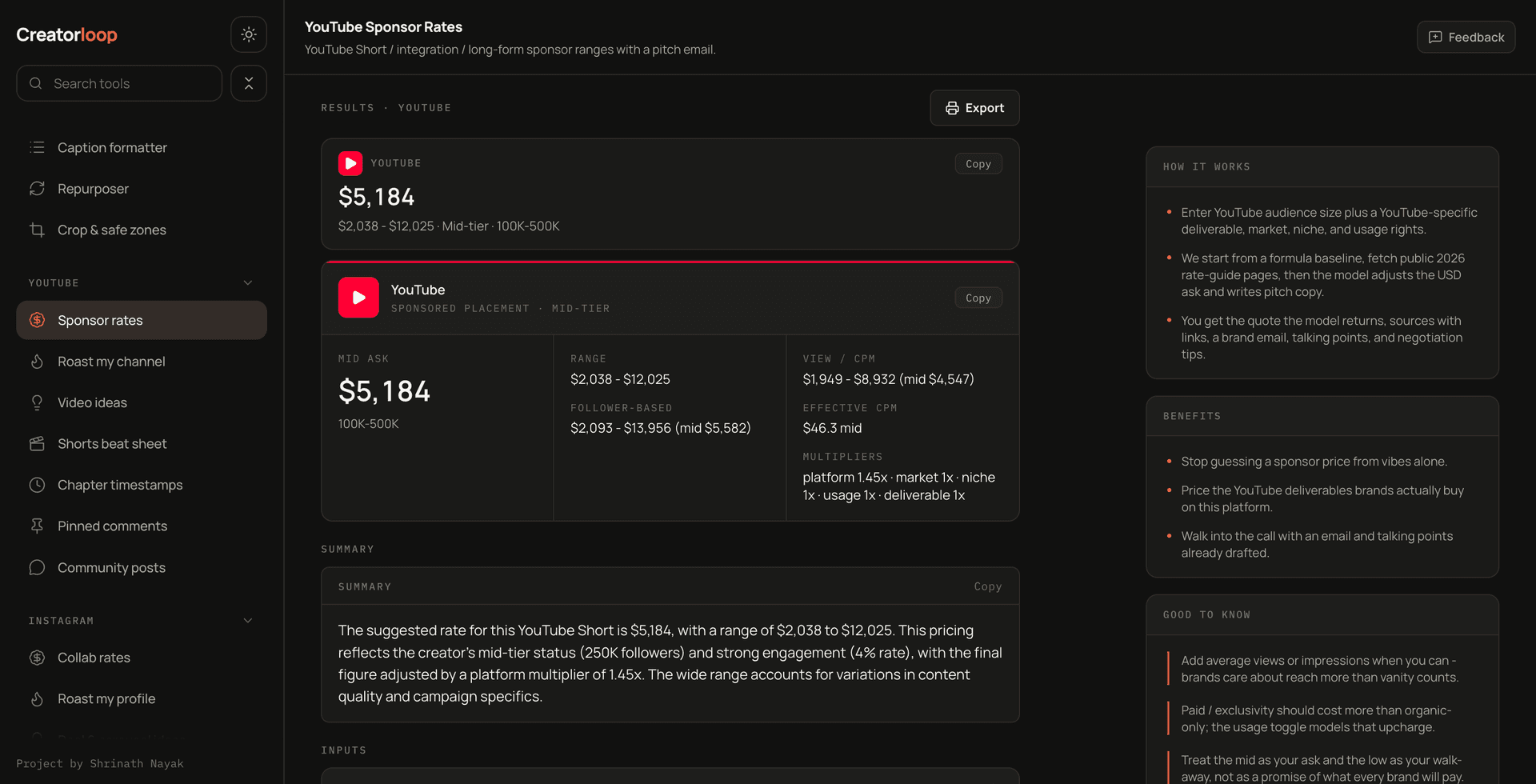Click the Collab rates dollar icon
The height and width of the screenshot is (784, 1536).
[37, 658]
